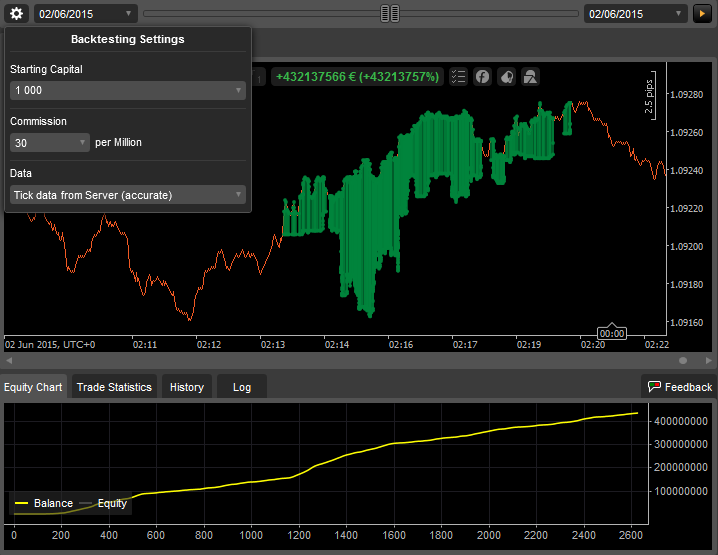Click the rightmost icon in chart toolbar
Viewport: 718px width, 555px height.
[531, 76]
